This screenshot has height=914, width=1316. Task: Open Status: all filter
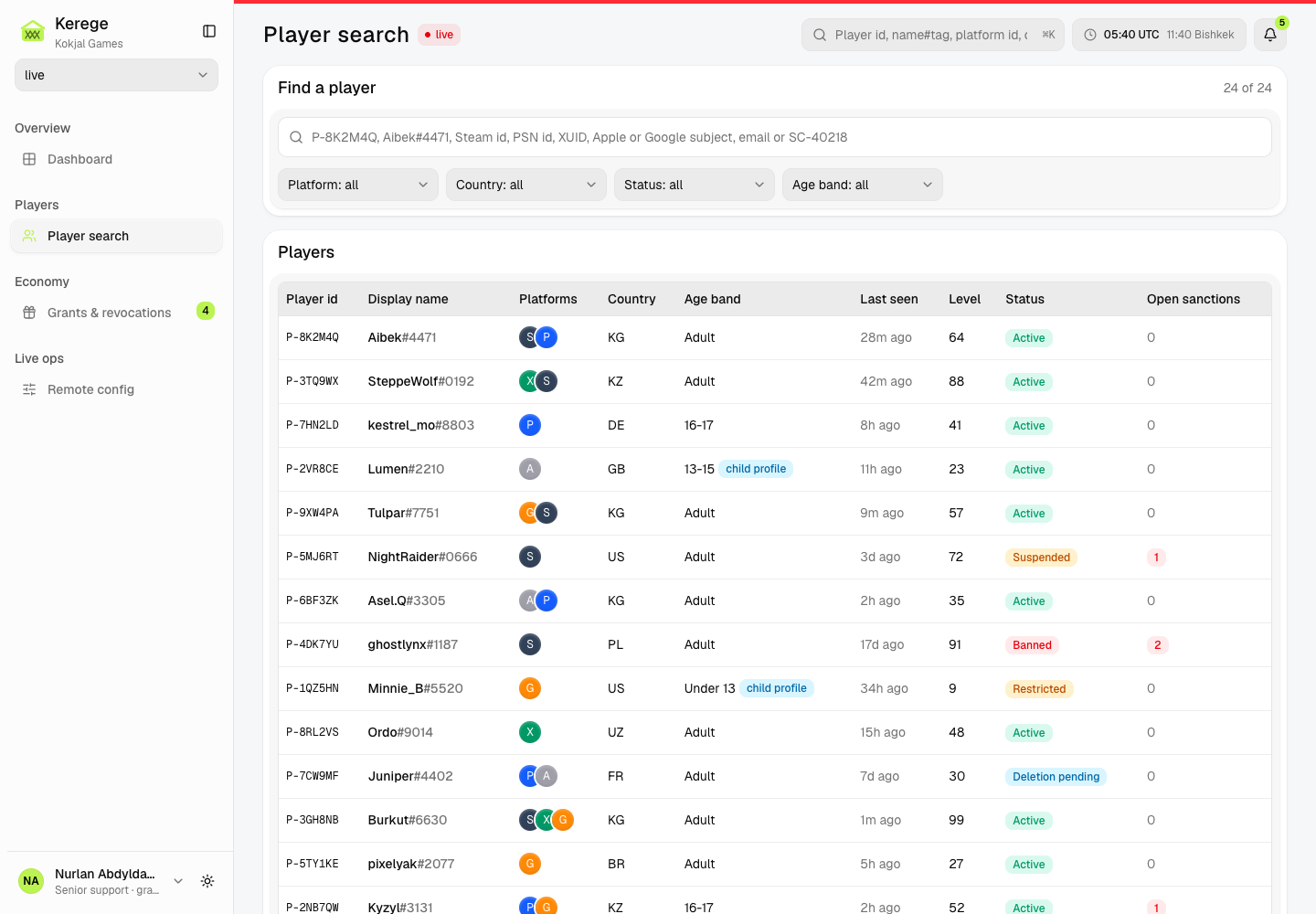pos(695,185)
